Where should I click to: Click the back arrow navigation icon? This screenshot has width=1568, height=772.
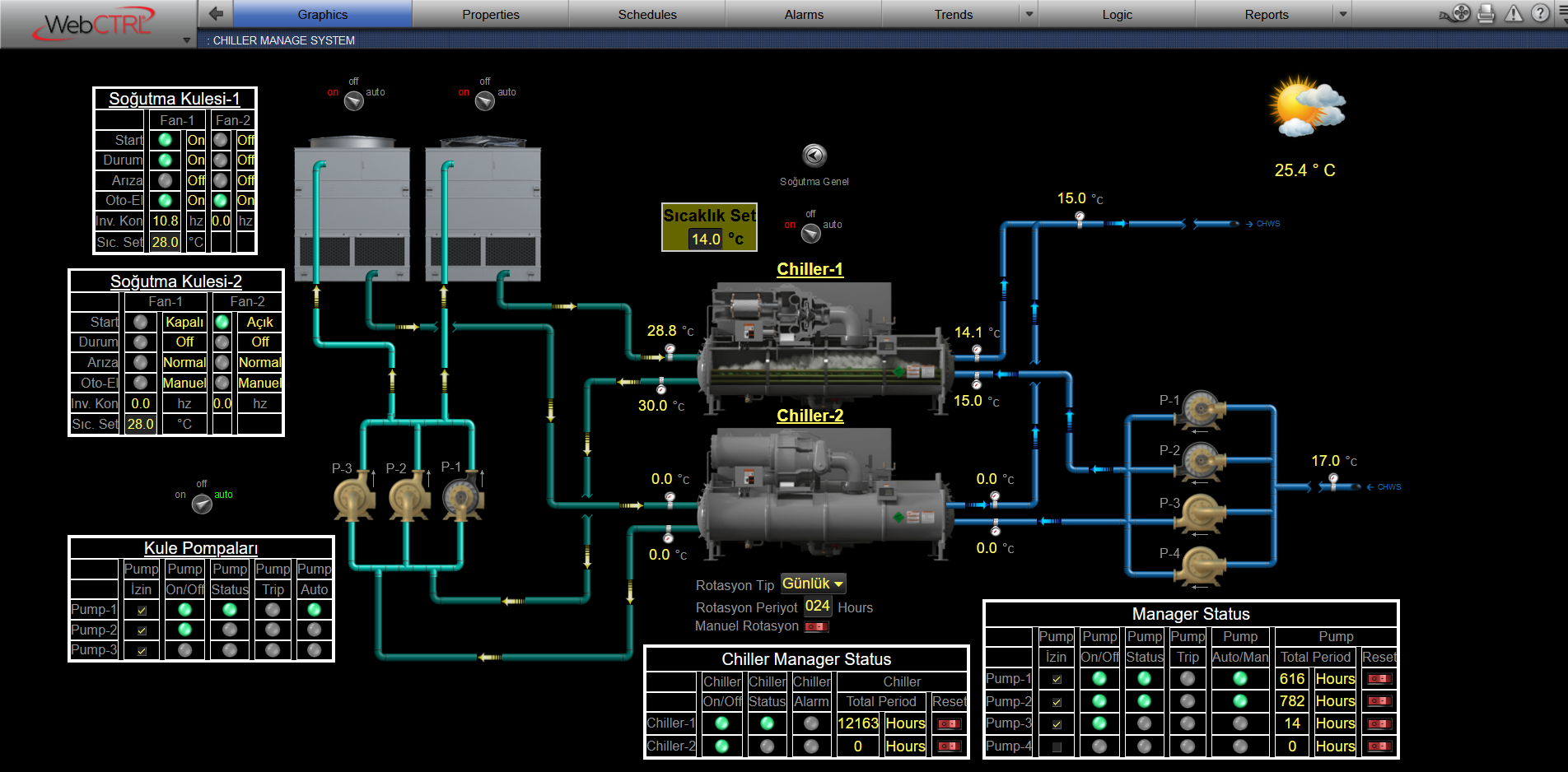click(216, 14)
